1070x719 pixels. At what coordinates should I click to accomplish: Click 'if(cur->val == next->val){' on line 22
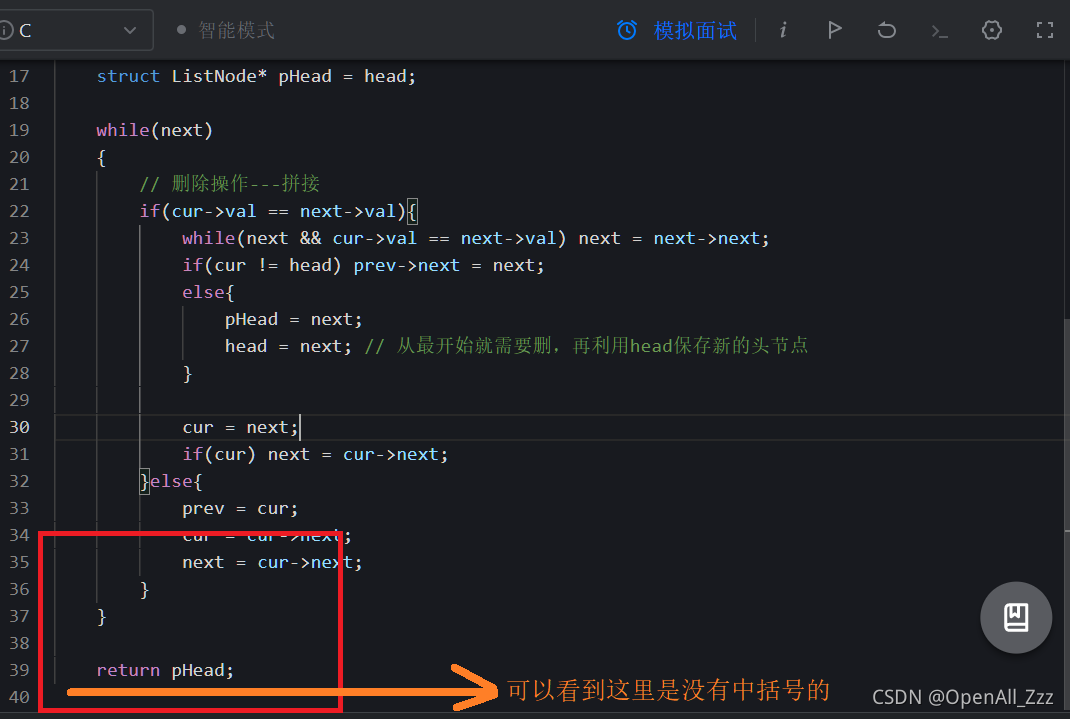278,211
